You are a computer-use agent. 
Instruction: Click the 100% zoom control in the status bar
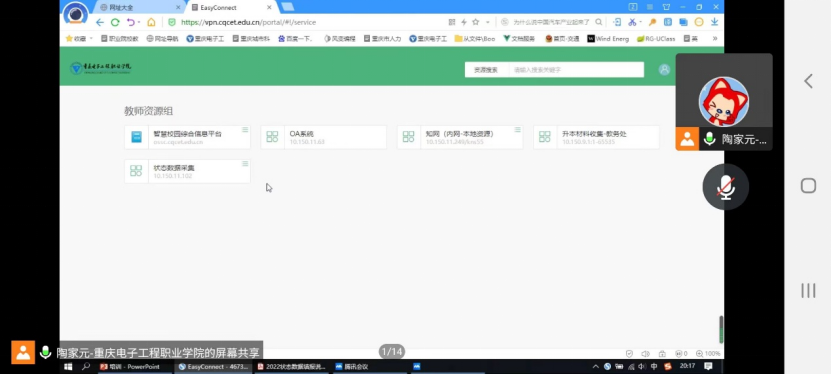pos(708,353)
